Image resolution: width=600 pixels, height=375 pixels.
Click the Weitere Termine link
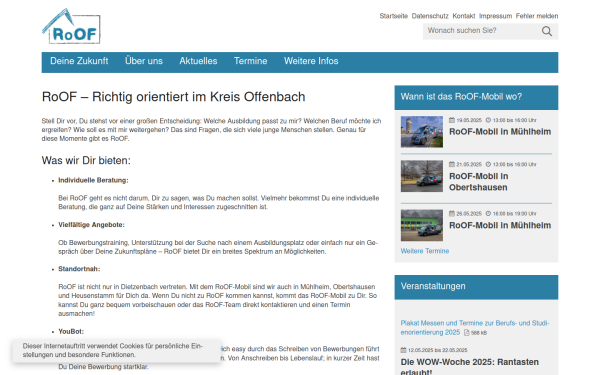(x=425, y=251)
